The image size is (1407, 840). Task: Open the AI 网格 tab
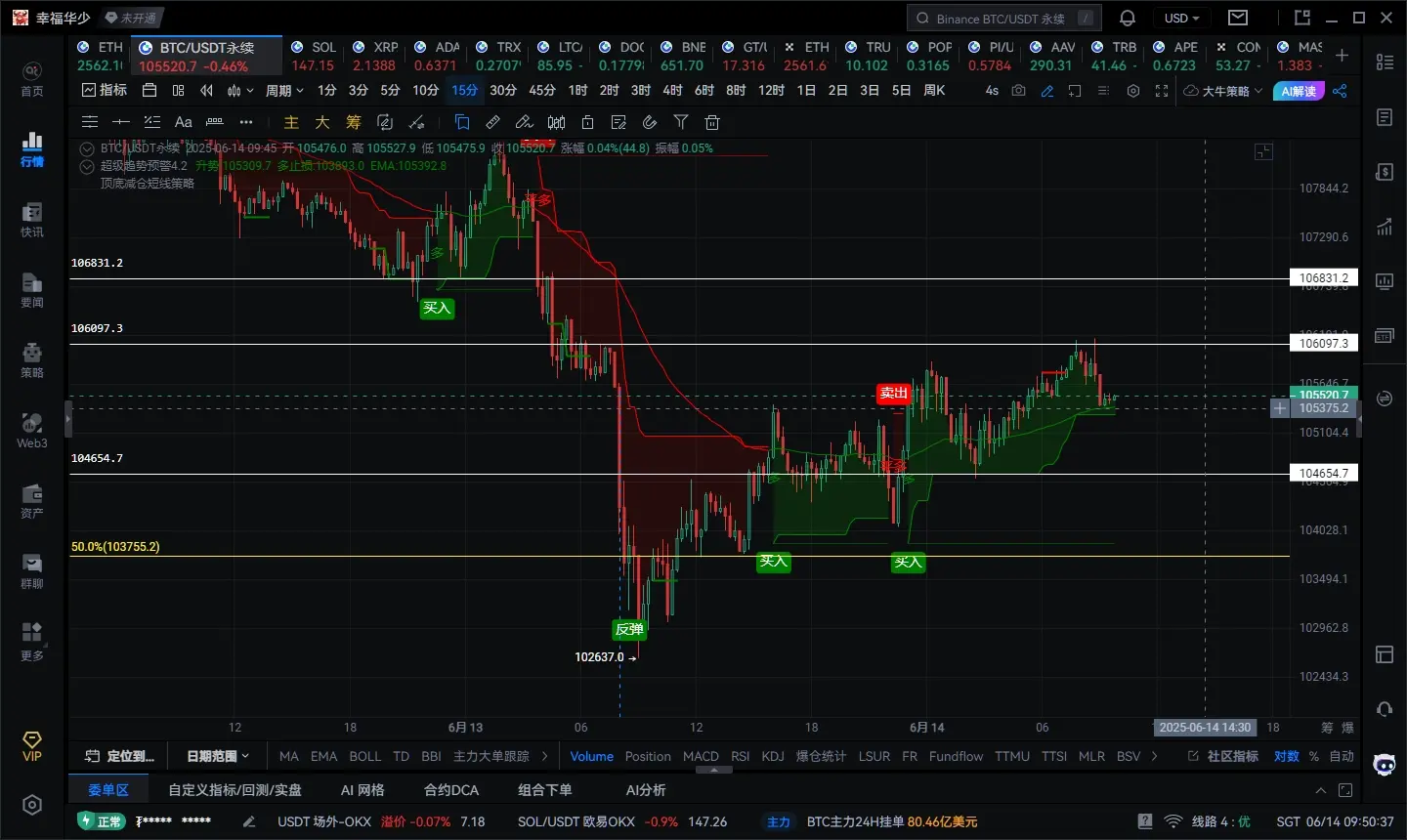point(362,789)
